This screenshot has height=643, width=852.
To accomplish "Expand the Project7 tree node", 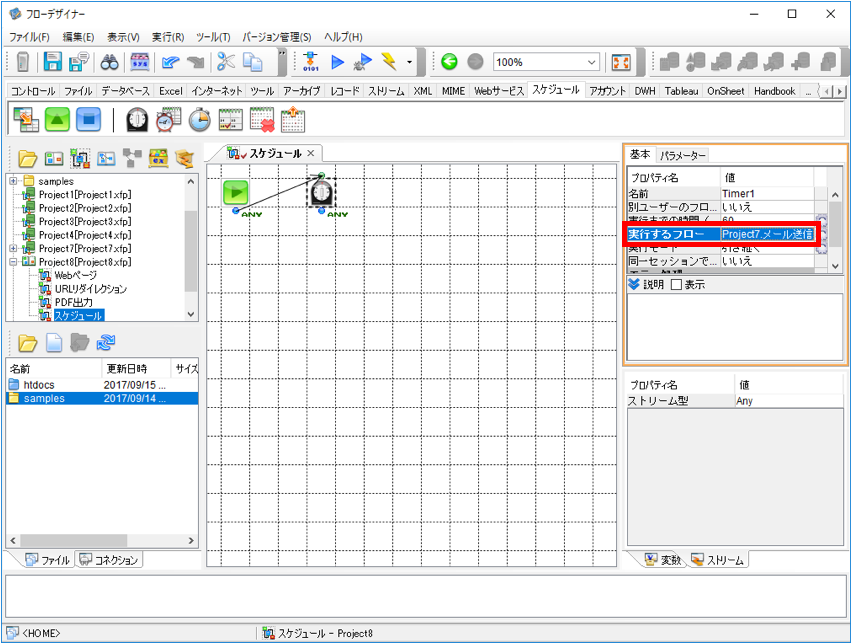I will [x=13, y=248].
